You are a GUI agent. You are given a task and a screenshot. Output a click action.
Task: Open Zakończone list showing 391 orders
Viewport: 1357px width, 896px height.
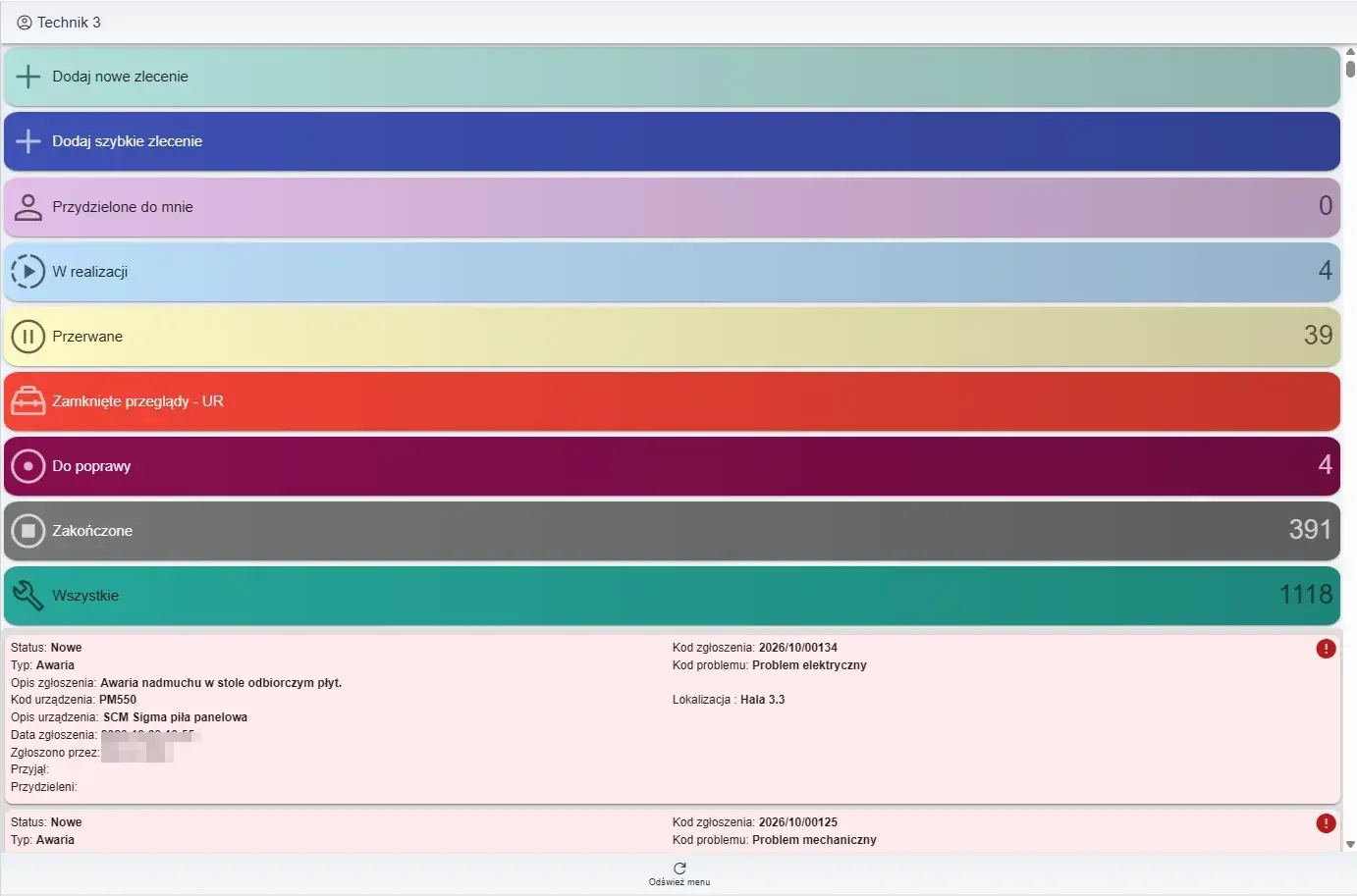coord(672,531)
